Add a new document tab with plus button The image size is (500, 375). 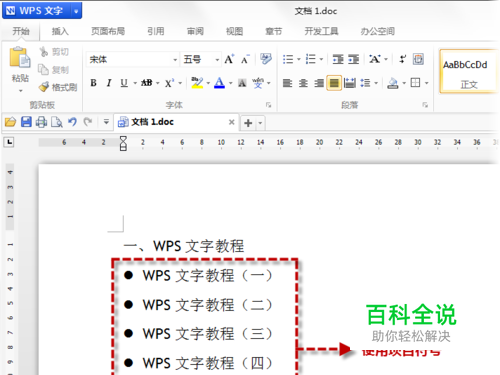point(248,123)
